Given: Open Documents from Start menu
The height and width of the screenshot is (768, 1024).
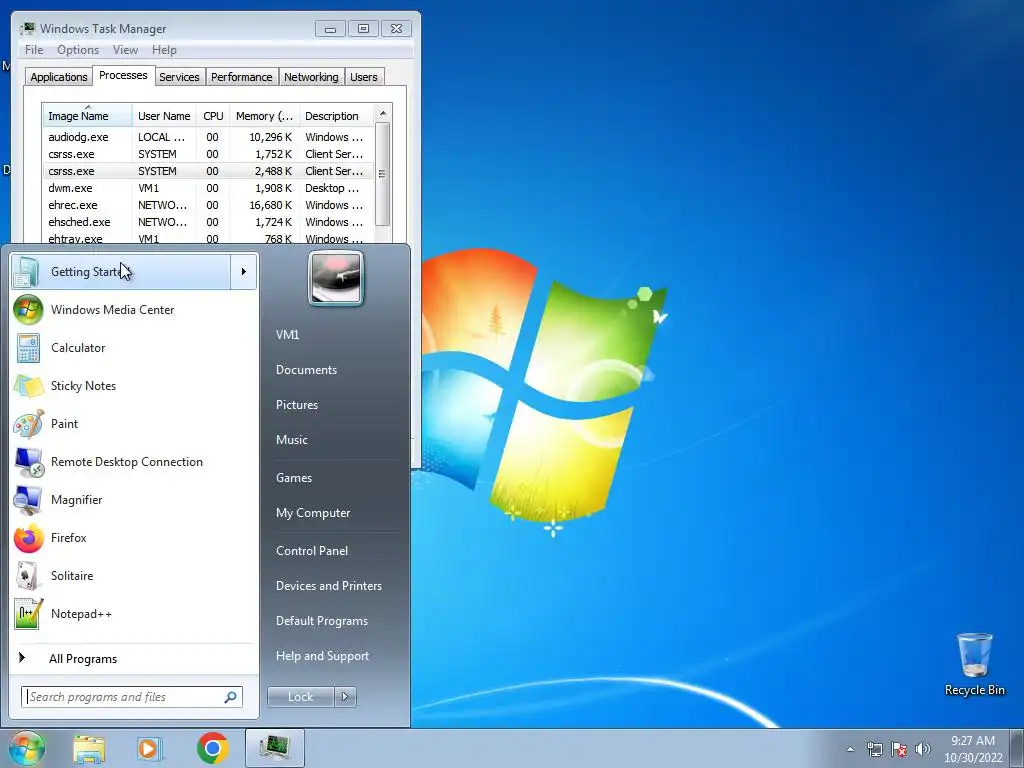Looking at the screenshot, I should [x=306, y=370].
